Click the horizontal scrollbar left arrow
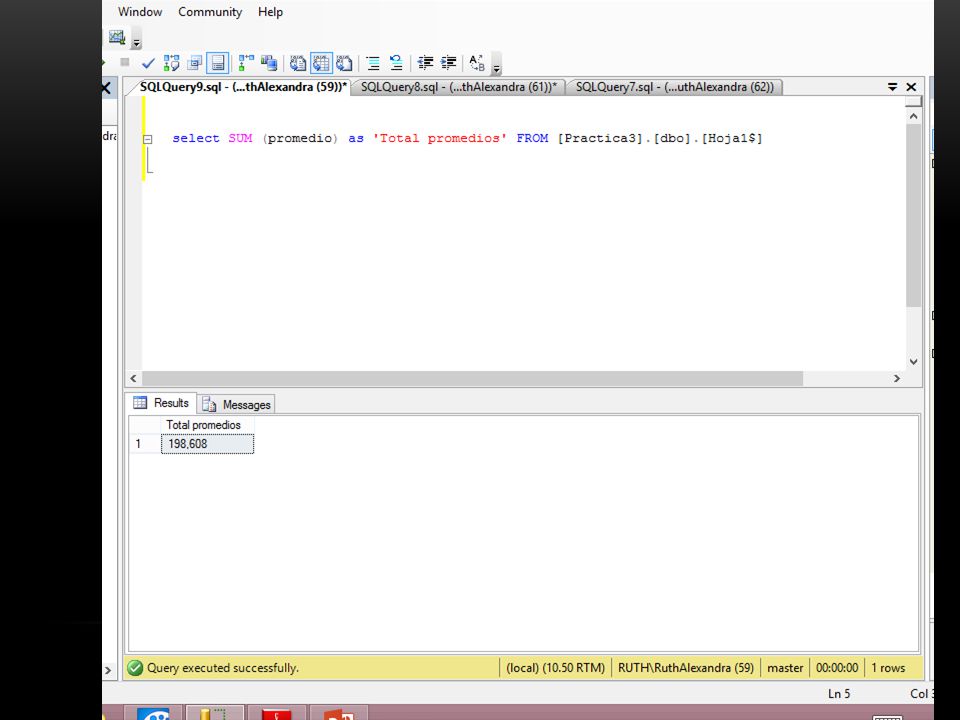This screenshot has height=720, width=960. (133, 378)
